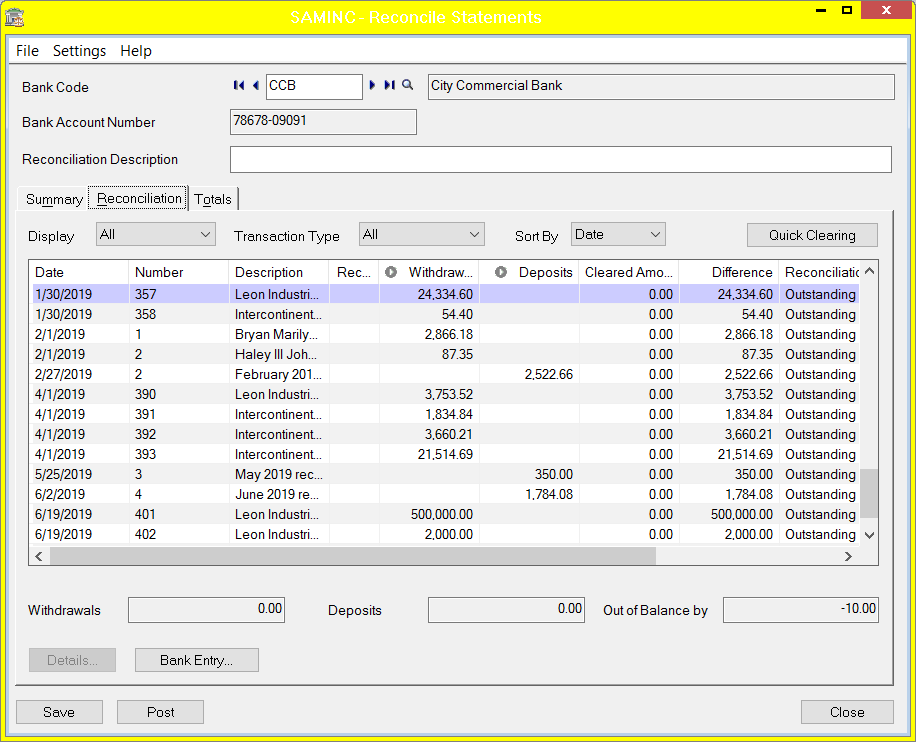Click the drill-down arrow beside Deposits header

pos(501,271)
